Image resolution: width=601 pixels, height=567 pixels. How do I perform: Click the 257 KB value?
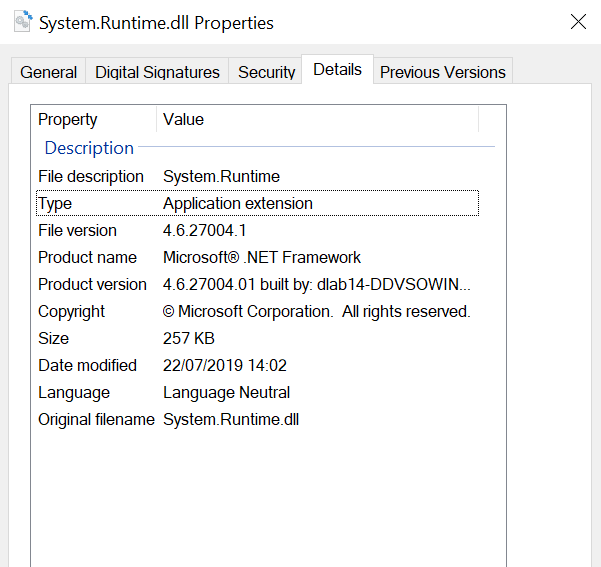[189, 338]
